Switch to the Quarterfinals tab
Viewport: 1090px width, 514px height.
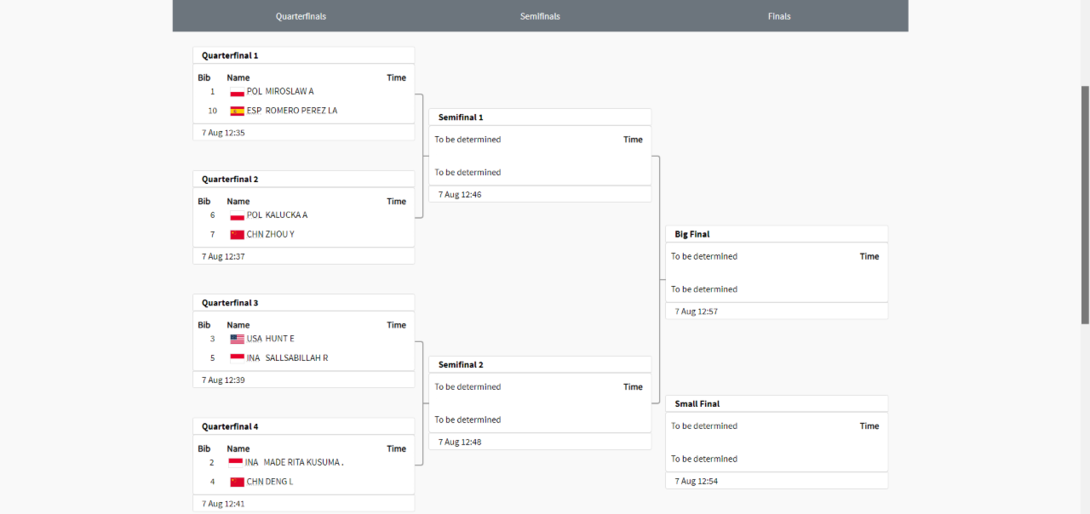point(300,16)
